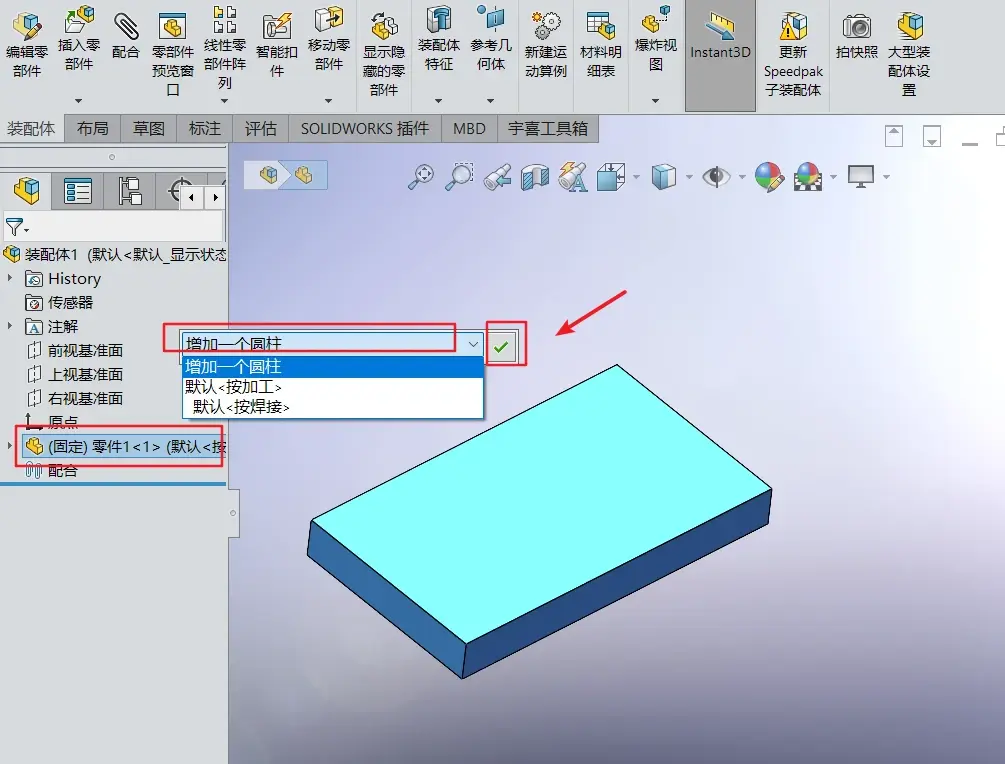Open View Settings monitor icon
1005x764 pixels.
[x=861, y=176]
